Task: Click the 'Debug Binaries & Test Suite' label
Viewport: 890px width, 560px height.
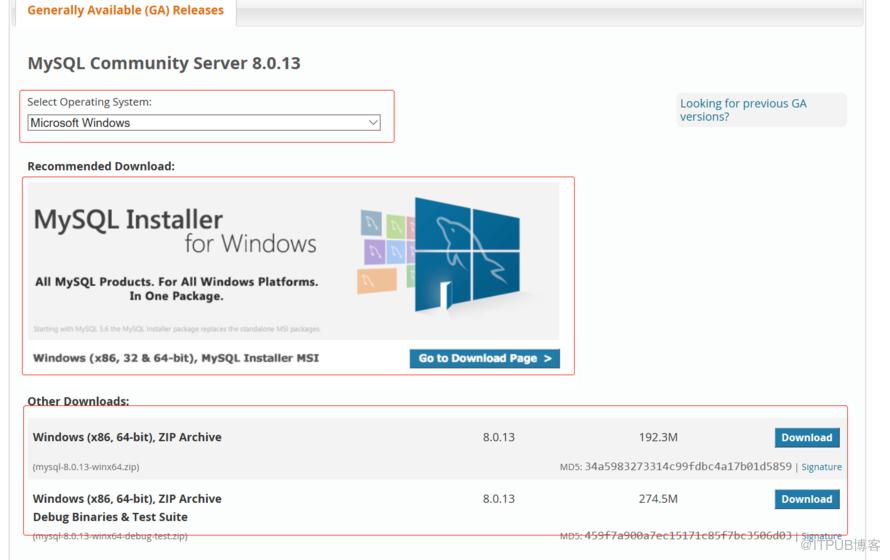Action: click(110, 517)
